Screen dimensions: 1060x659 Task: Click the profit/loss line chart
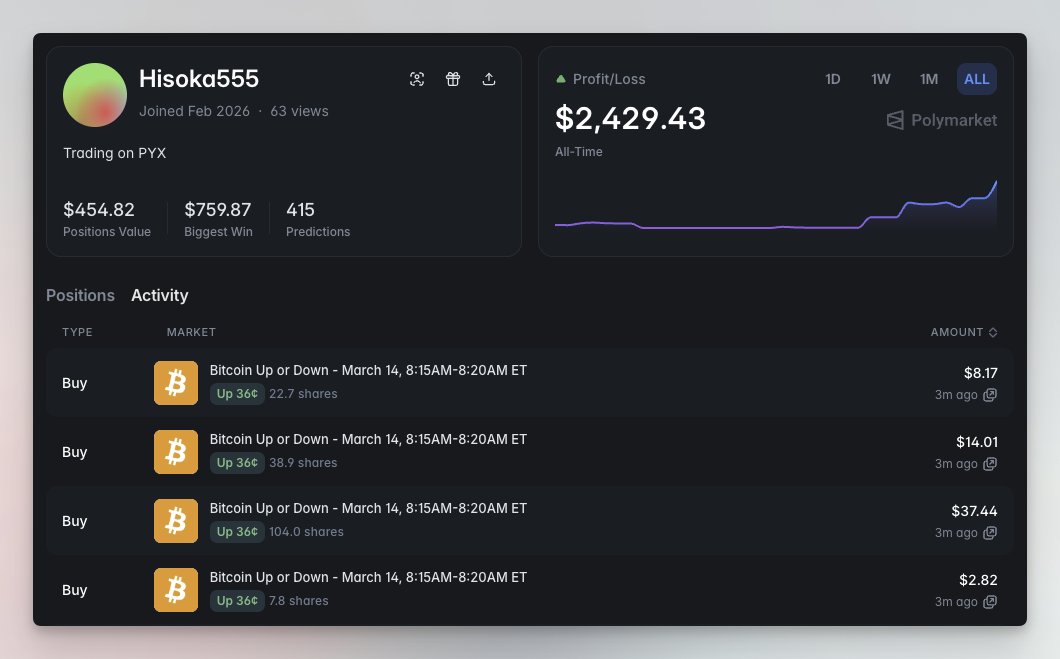tap(775, 206)
